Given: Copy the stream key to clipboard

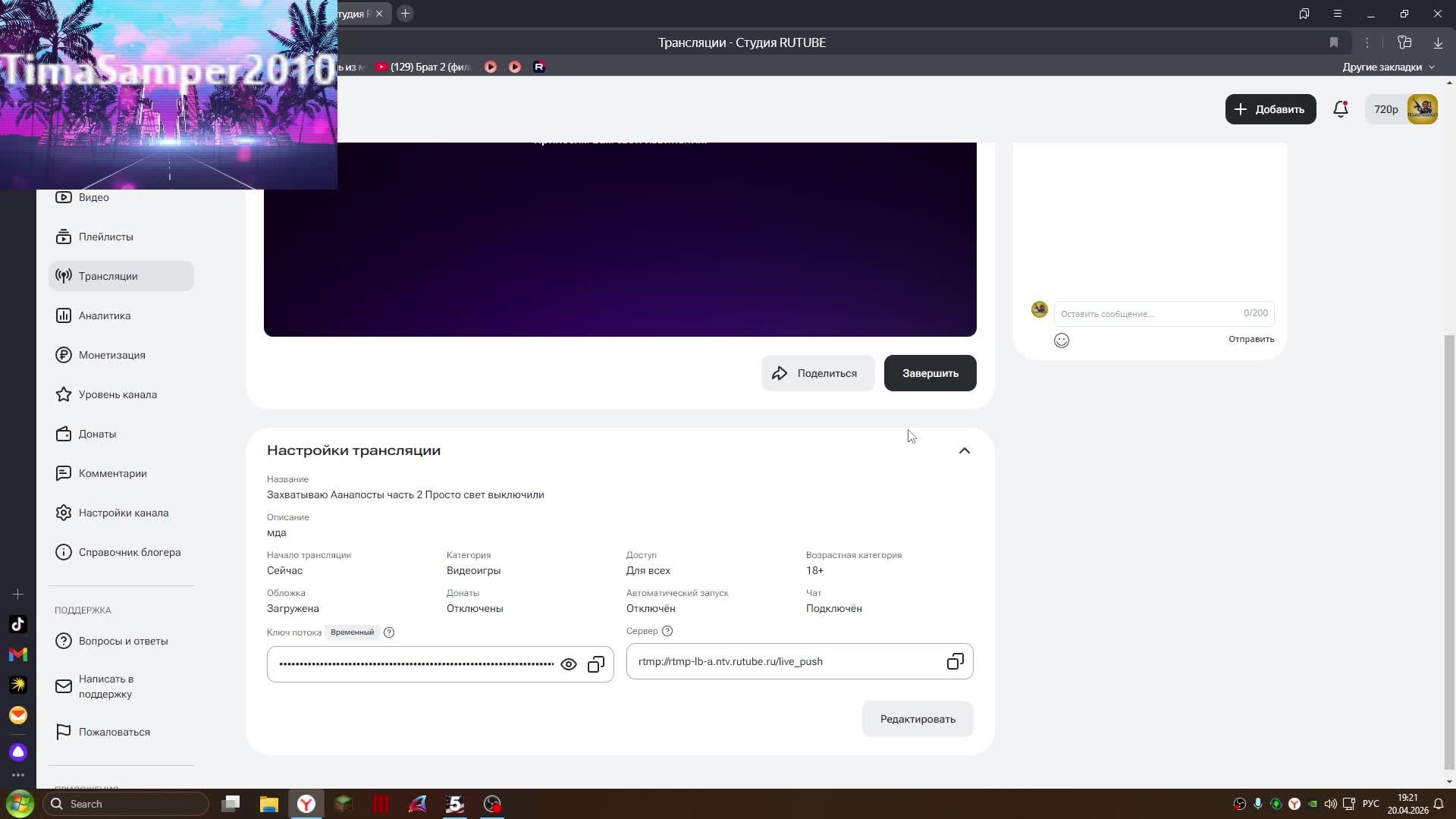Looking at the screenshot, I should (596, 664).
